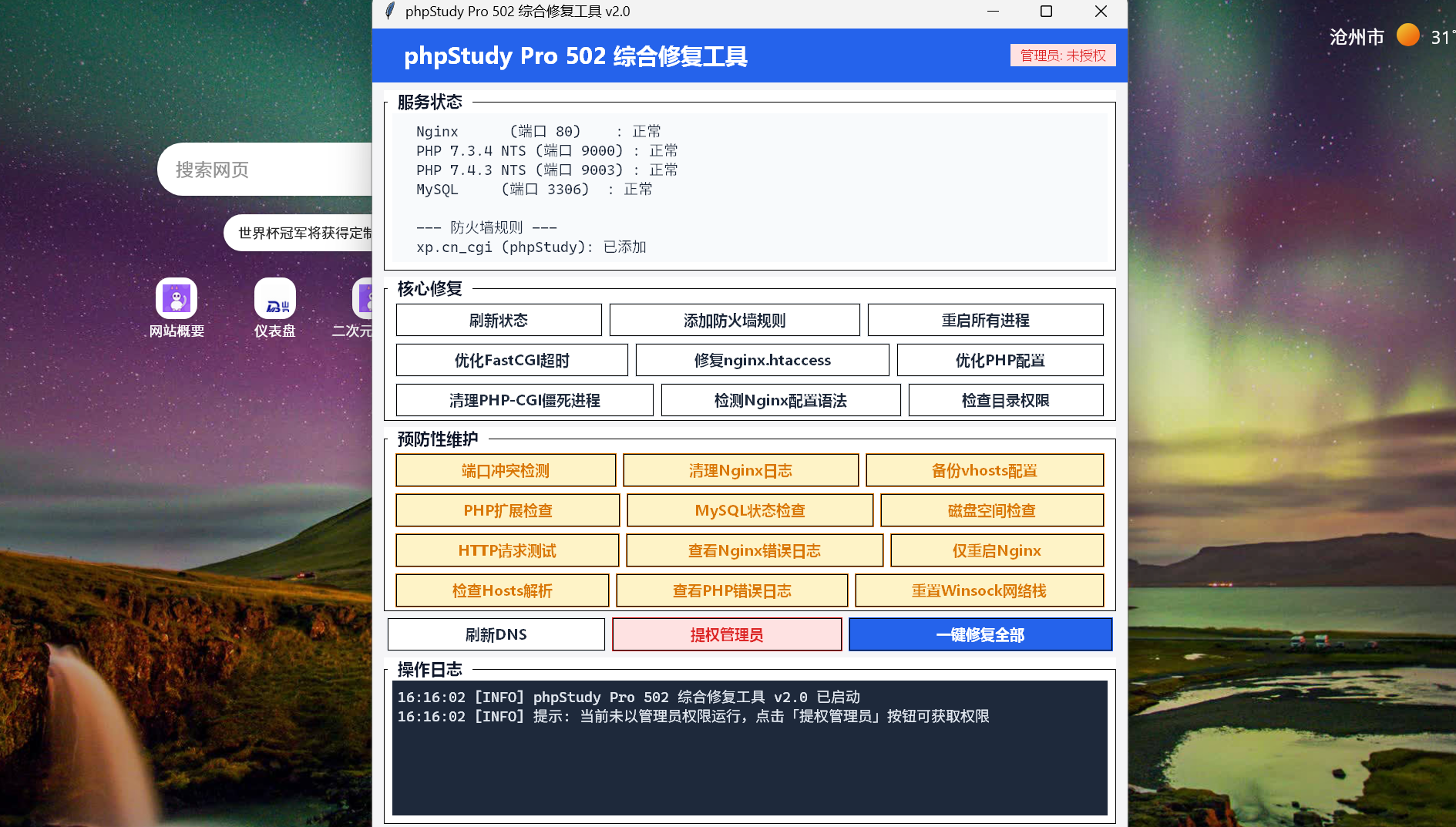1456x827 pixels.
Task: Click 管理员: 未授权 status badge
Action: (x=1063, y=55)
